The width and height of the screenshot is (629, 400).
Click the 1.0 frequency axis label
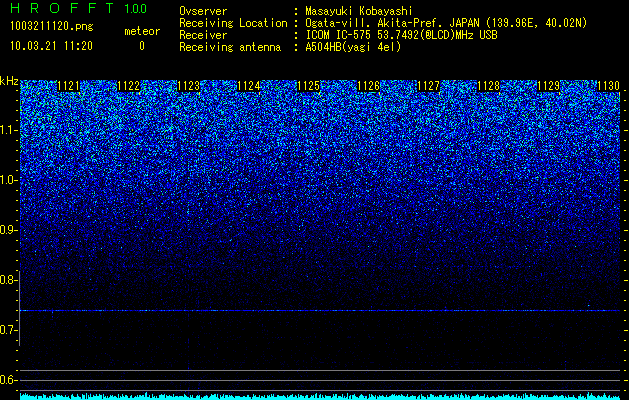(x=8, y=180)
